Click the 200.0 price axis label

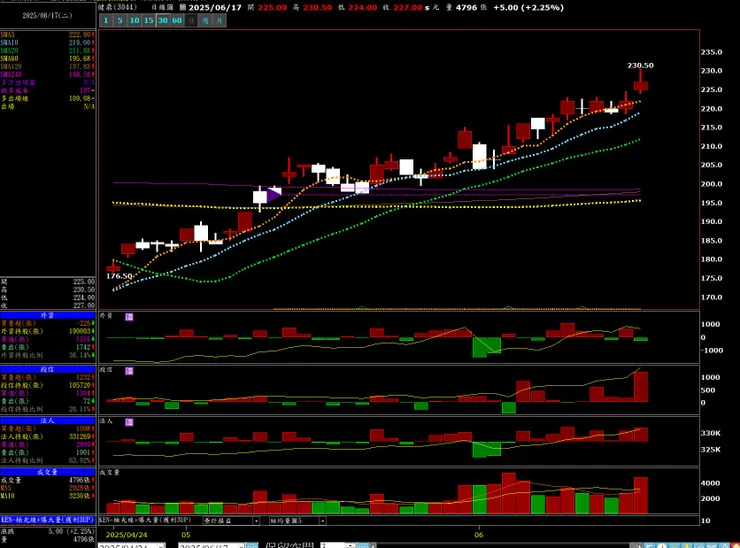tap(711, 184)
